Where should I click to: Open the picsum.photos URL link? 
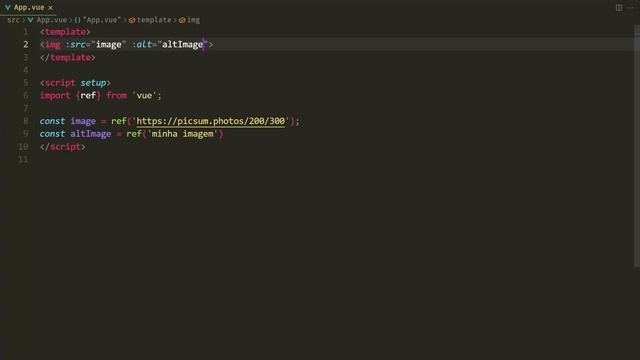[211, 121]
